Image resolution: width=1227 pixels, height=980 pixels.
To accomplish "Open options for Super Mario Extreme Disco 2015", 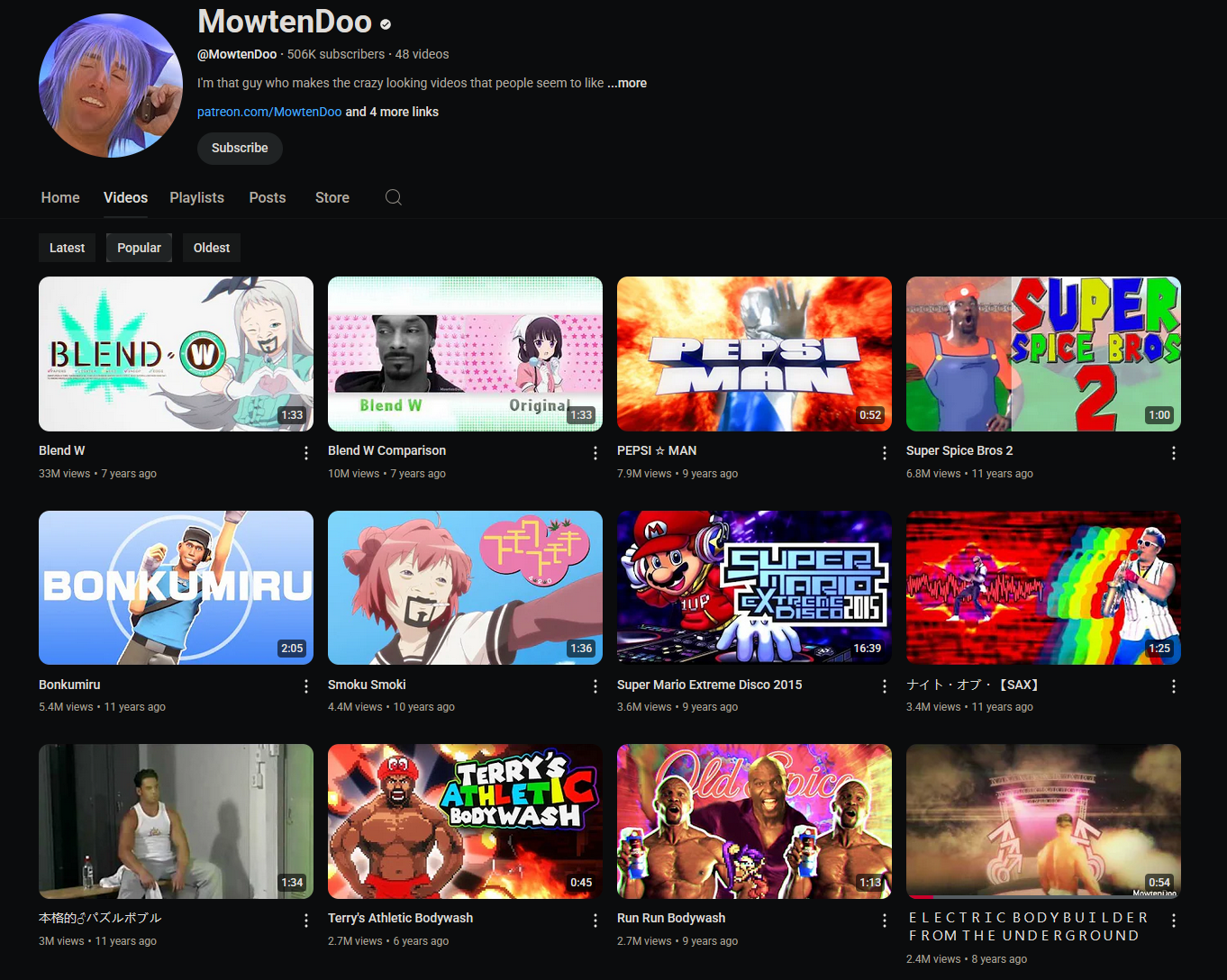I will (x=885, y=686).
